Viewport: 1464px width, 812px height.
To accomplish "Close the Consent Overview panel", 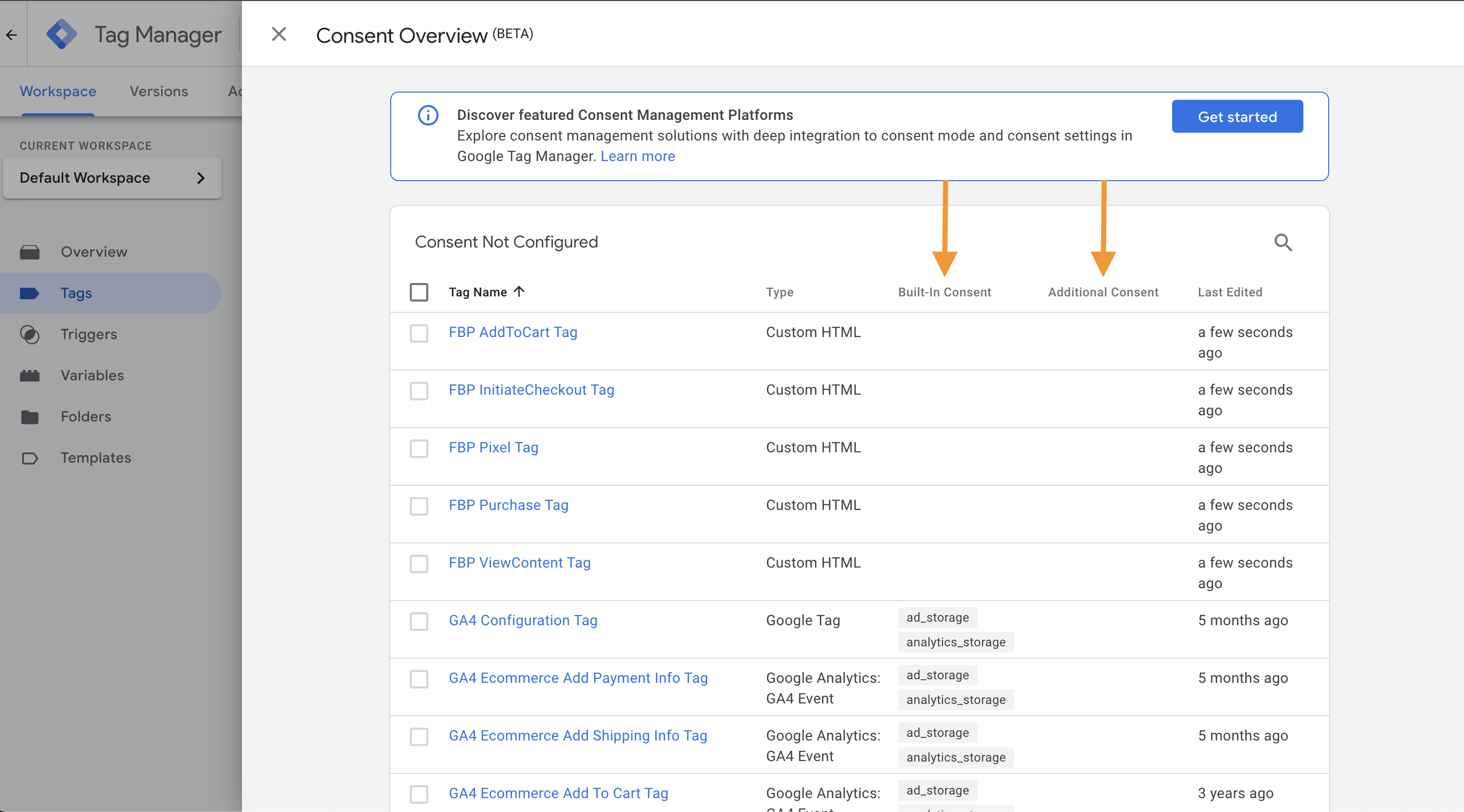I will [278, 34].
